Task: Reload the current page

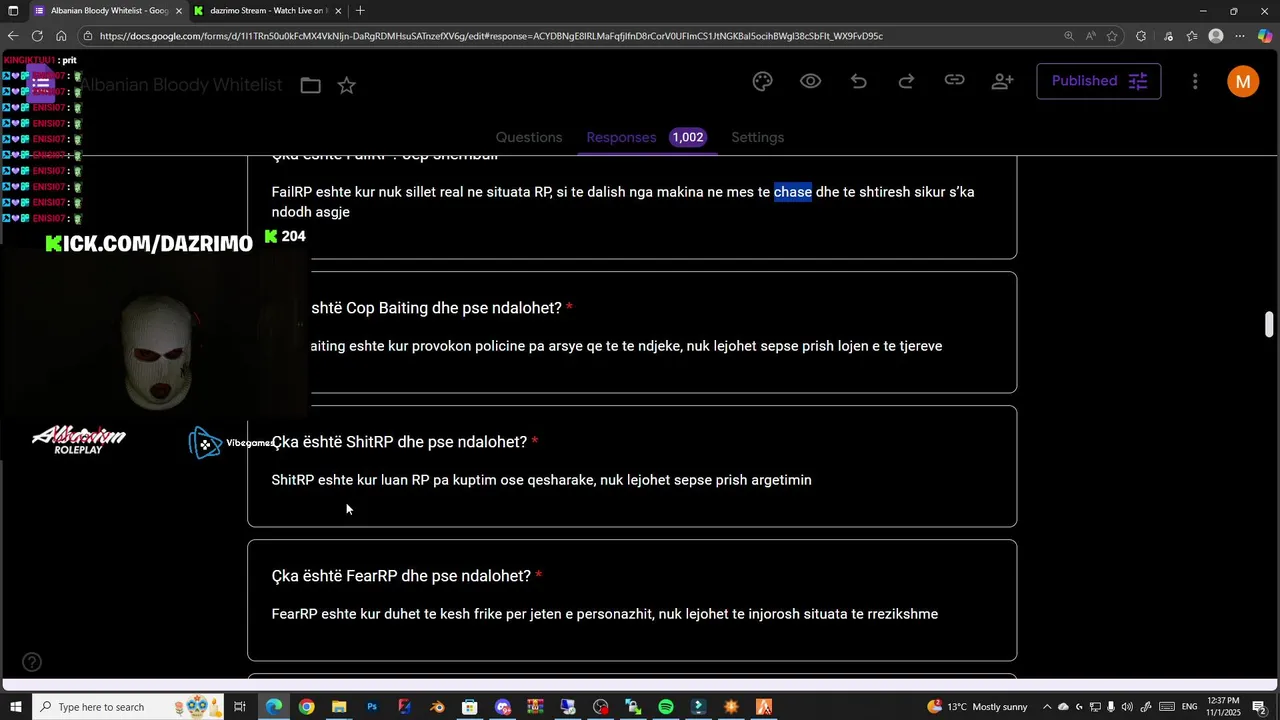Action: (37, 36)
